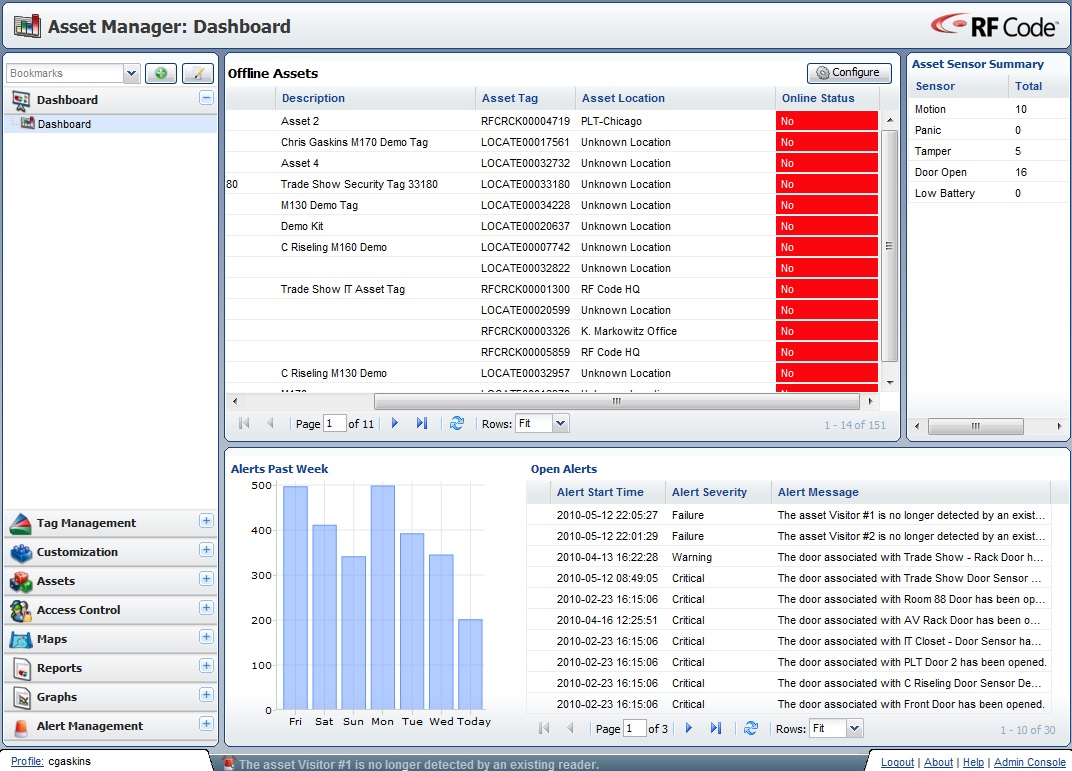Click the Profile link

[27, 761]
